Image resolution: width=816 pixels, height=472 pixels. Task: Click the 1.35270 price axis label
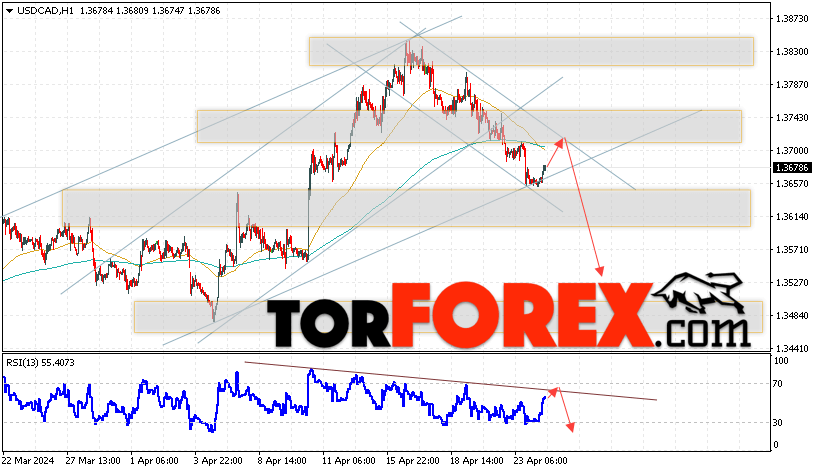792,283
